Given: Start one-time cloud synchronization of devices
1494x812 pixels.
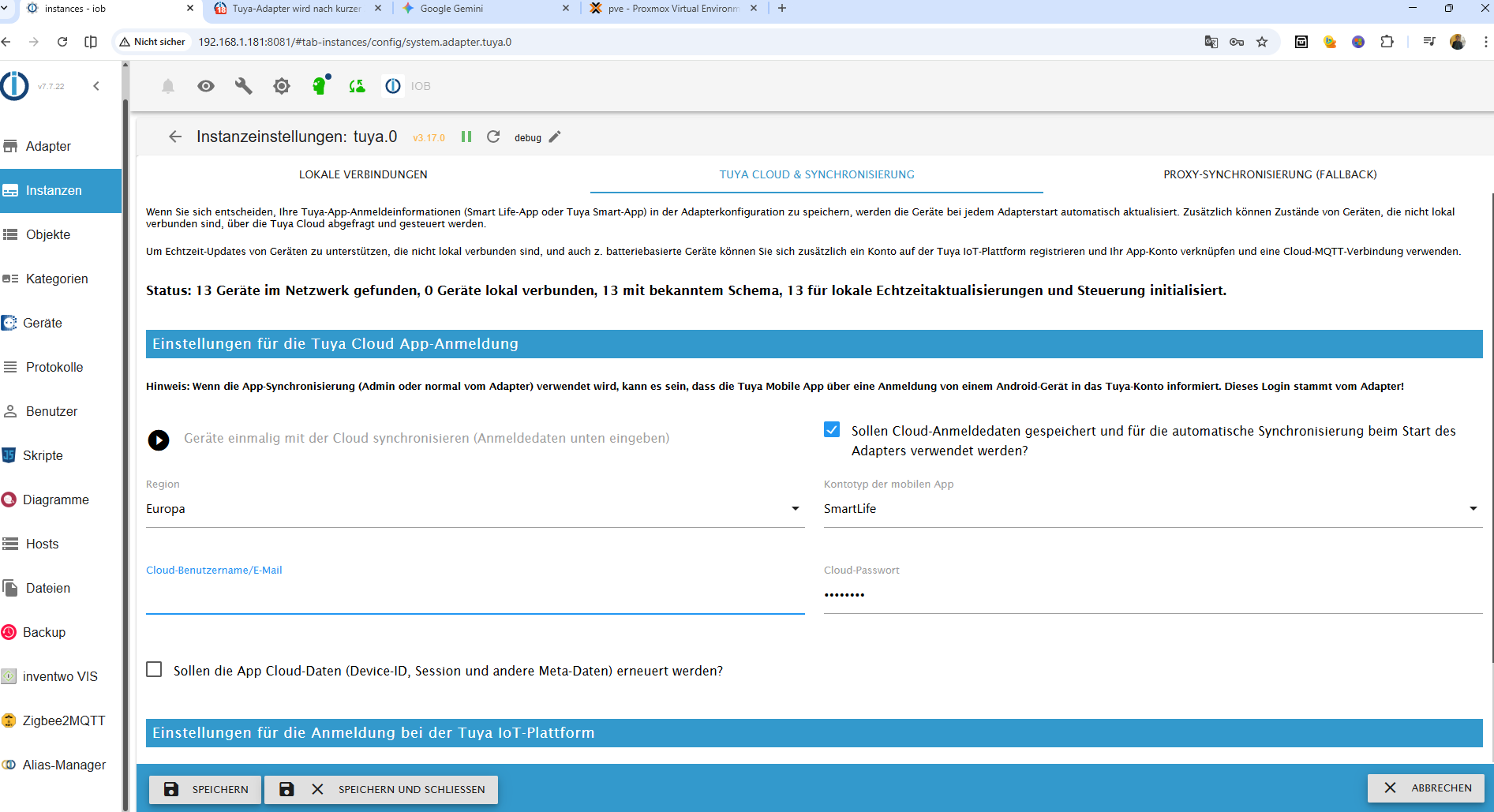Looking at the screenshot, I should point(159,440).
